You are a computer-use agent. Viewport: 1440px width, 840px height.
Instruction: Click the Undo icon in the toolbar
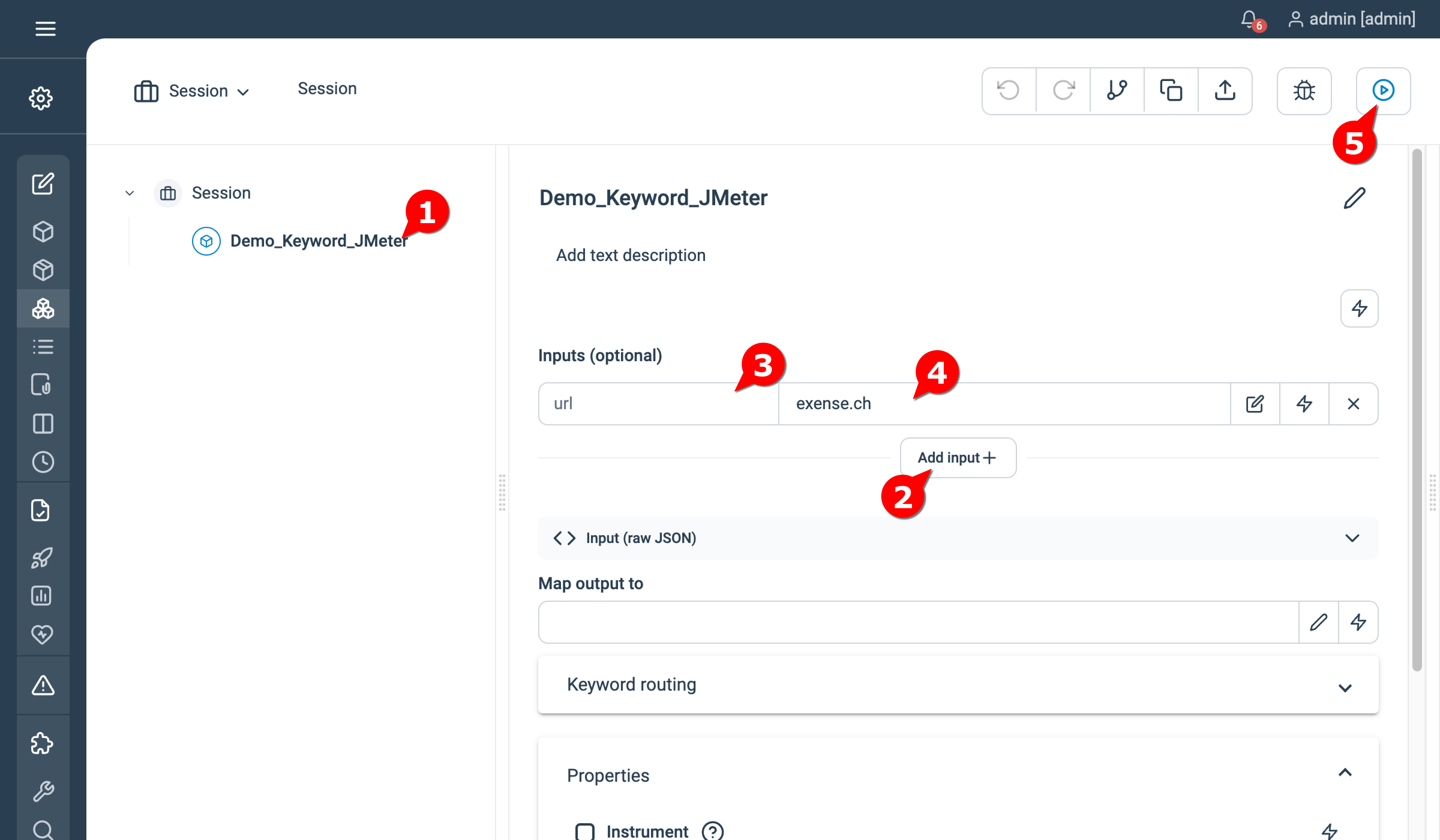(1008, 91)
